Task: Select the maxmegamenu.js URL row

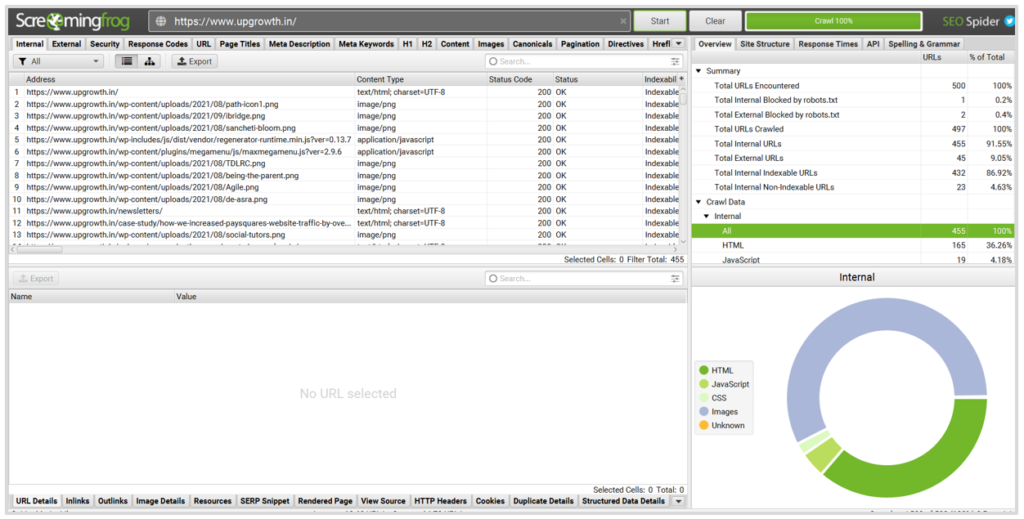Action: (343, 151)
